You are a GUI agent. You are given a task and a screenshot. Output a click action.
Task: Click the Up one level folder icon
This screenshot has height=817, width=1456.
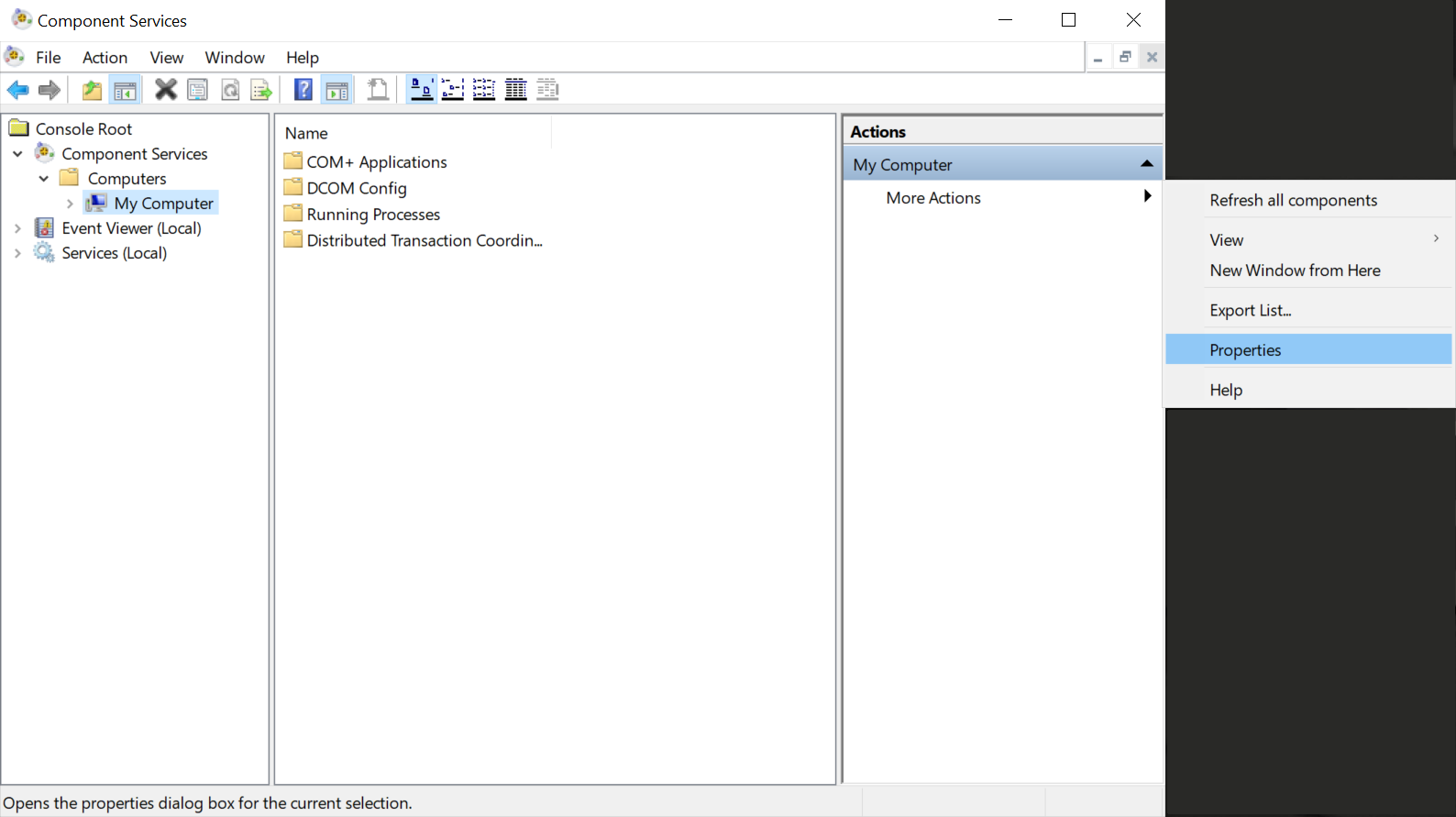tap(92, 90)
